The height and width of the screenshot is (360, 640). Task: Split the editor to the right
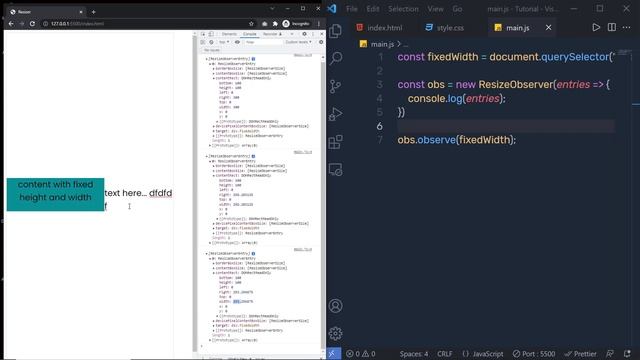[x=611, y=27]
